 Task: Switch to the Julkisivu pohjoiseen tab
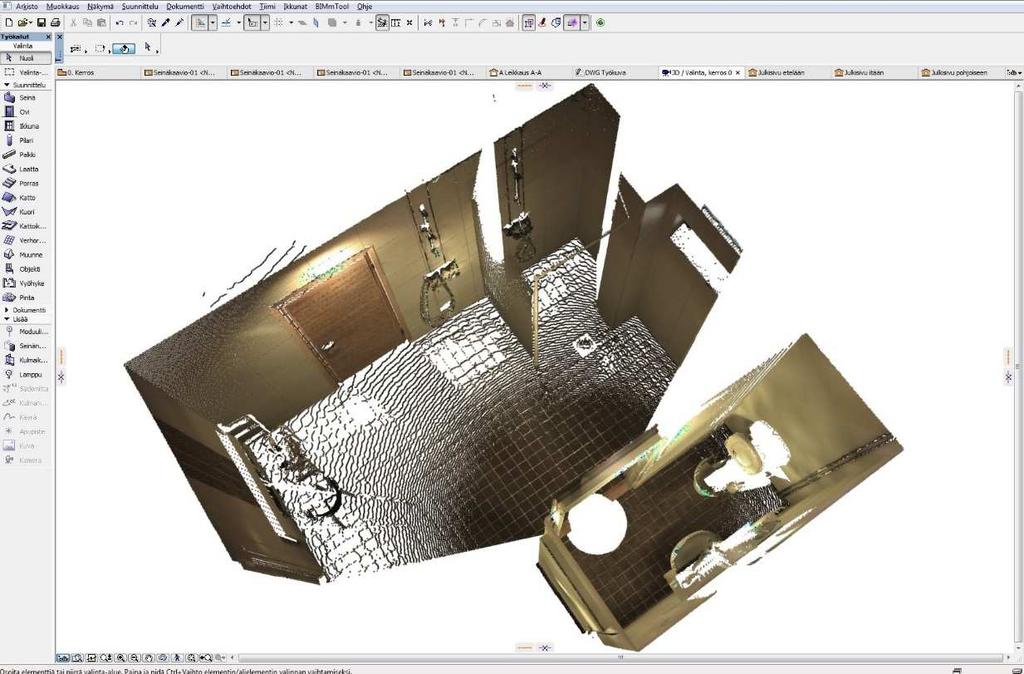[x=961, y=72]
